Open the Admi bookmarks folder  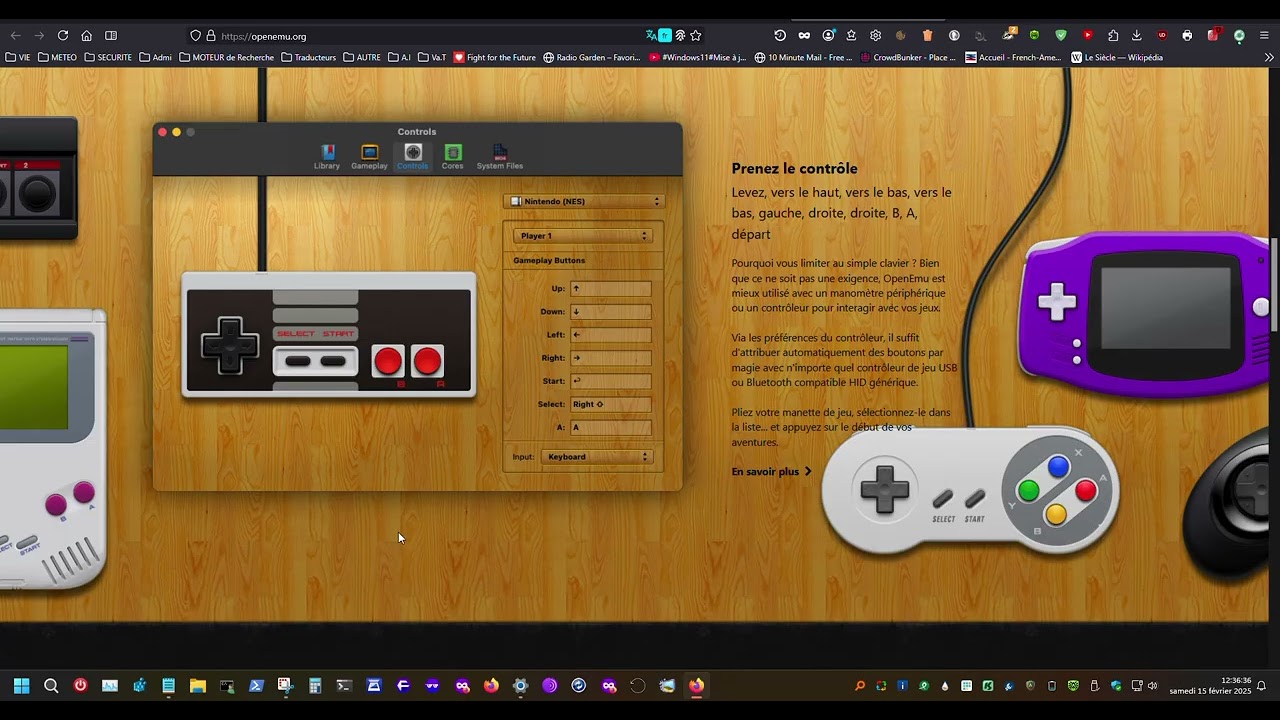(x=155, y=57)
